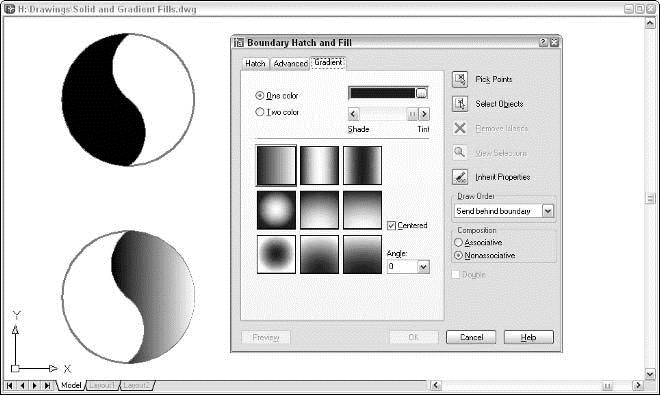
Task: Click the dialog help question mark icon
Action: point(543,42)
